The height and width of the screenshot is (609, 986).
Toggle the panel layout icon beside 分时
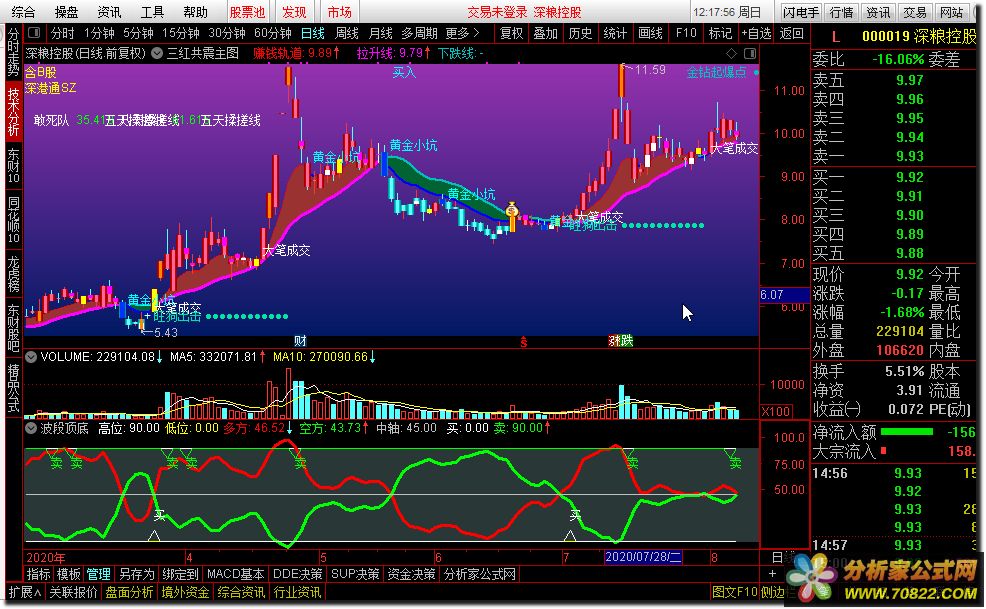tap(34, 33)
